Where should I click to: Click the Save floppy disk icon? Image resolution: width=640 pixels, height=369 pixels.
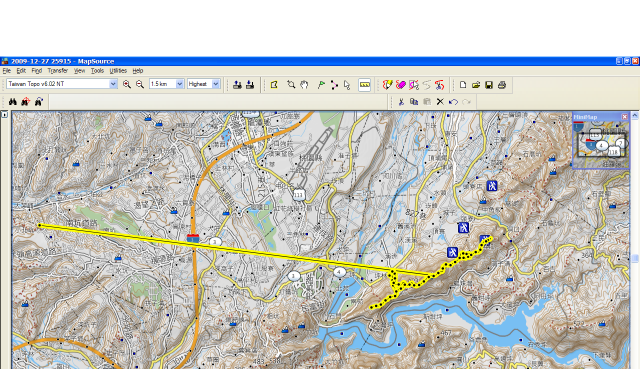[x=489, y=85]
